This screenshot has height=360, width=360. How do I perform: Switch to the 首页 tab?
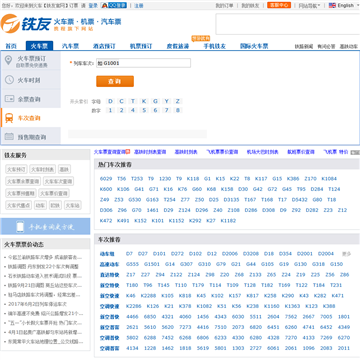[11, 46]
